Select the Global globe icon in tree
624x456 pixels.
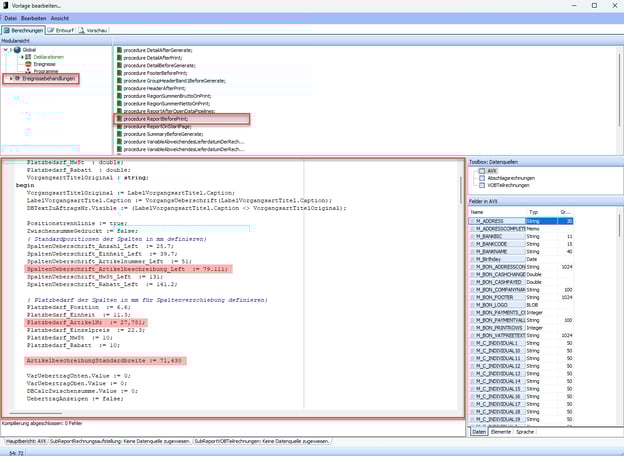click(18, 49)
